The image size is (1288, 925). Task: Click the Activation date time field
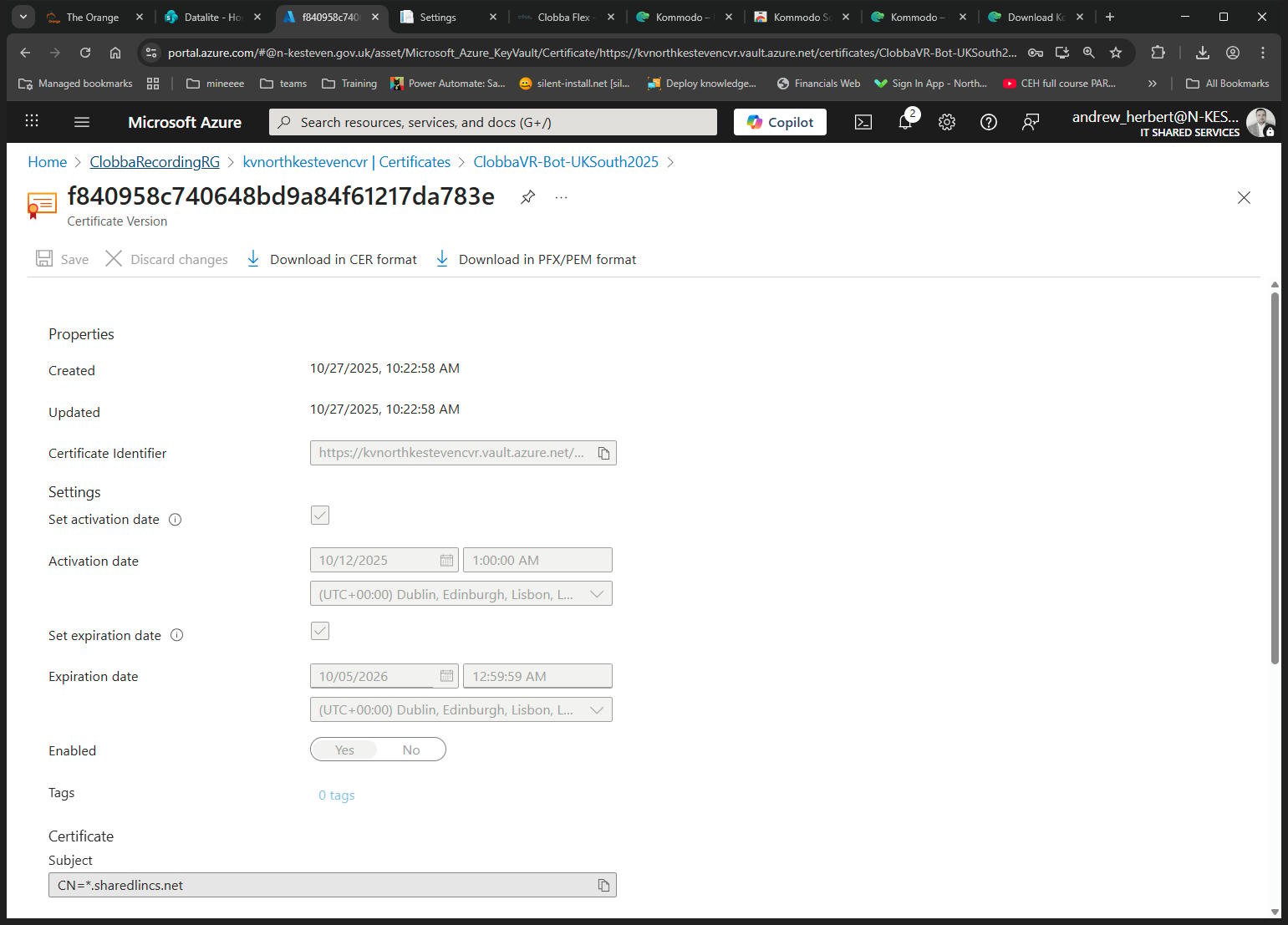(537, 561)
